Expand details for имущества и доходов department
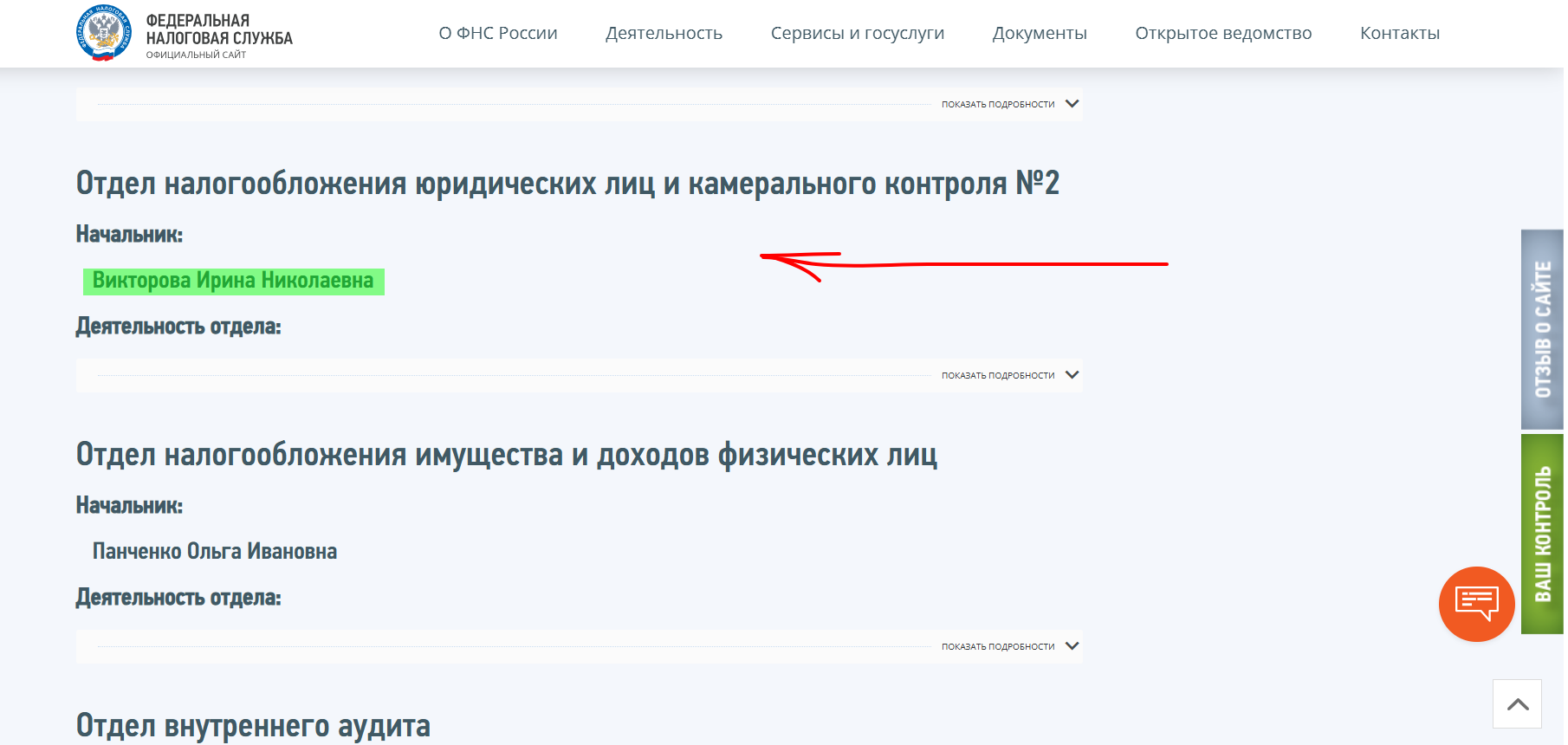This screenshot has width=1568, height=745. [x=1072, y=646]
